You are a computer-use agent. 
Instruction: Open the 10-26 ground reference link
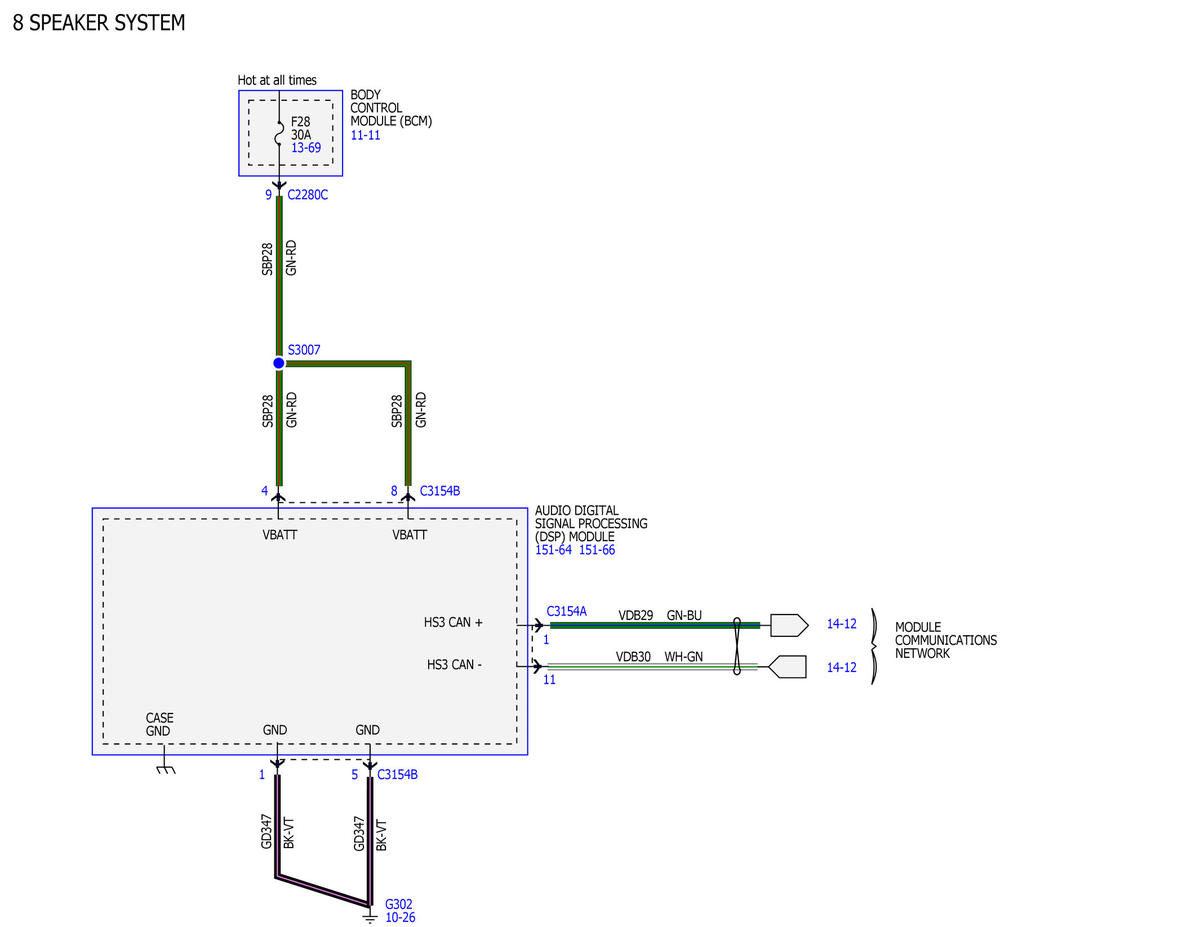(x=400, y=917)
